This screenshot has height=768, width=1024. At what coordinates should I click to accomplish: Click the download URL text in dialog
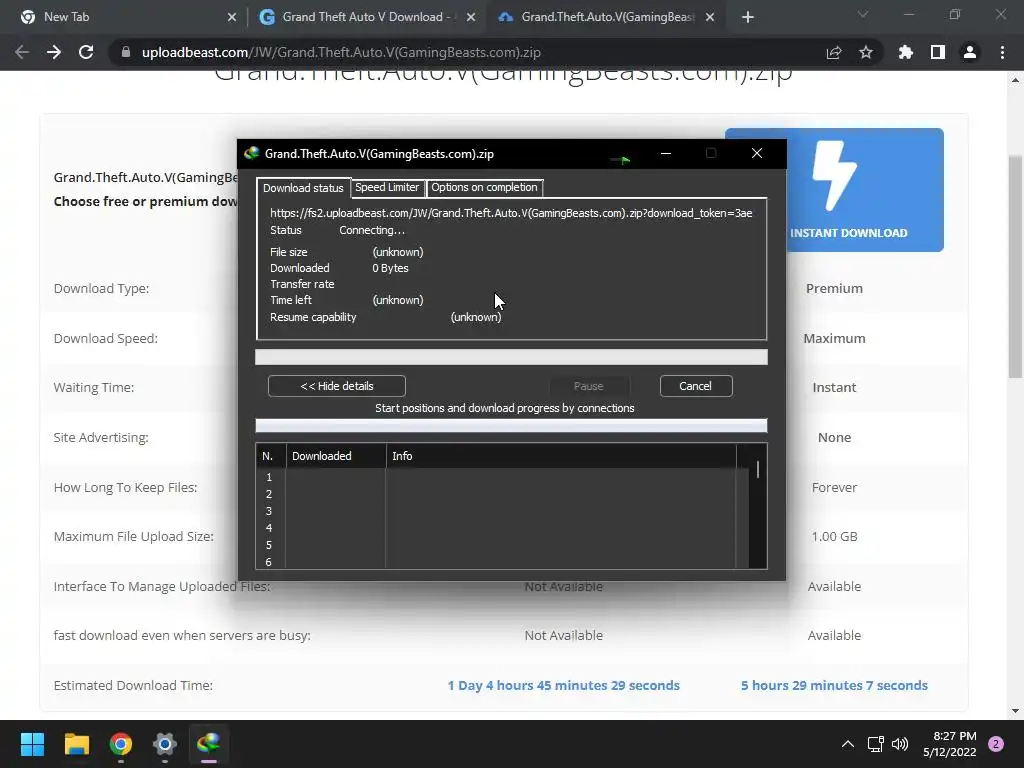pos(511,213)
